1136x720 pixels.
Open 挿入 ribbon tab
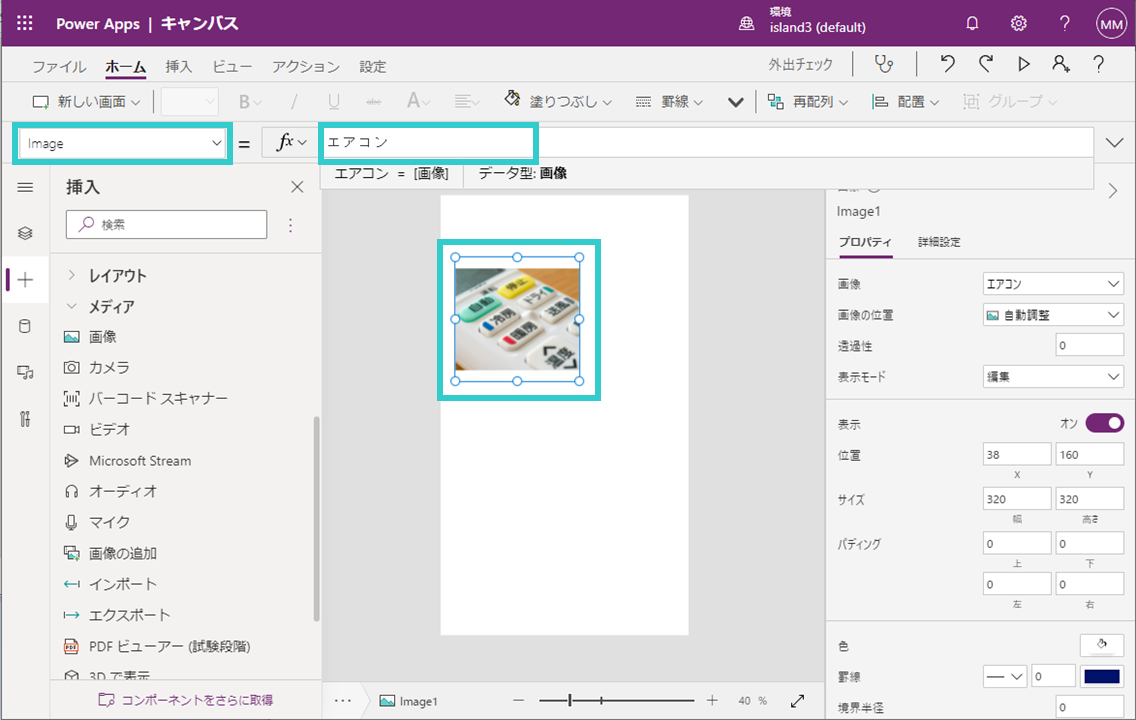click(x=179, y=67)
